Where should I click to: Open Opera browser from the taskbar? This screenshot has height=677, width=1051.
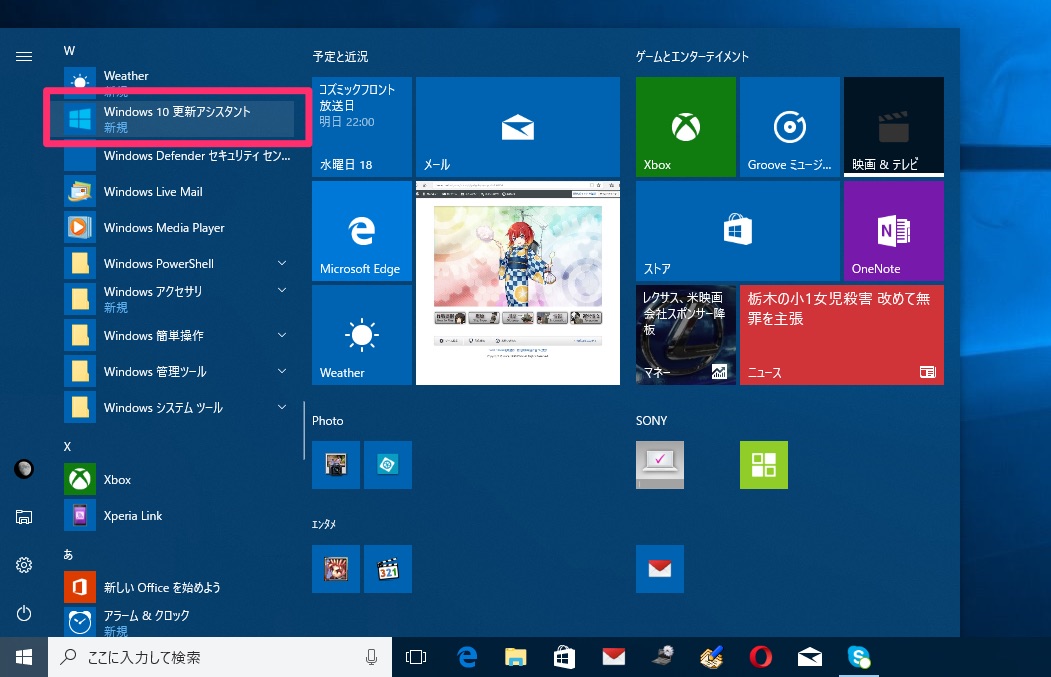[x=760, y=658]
